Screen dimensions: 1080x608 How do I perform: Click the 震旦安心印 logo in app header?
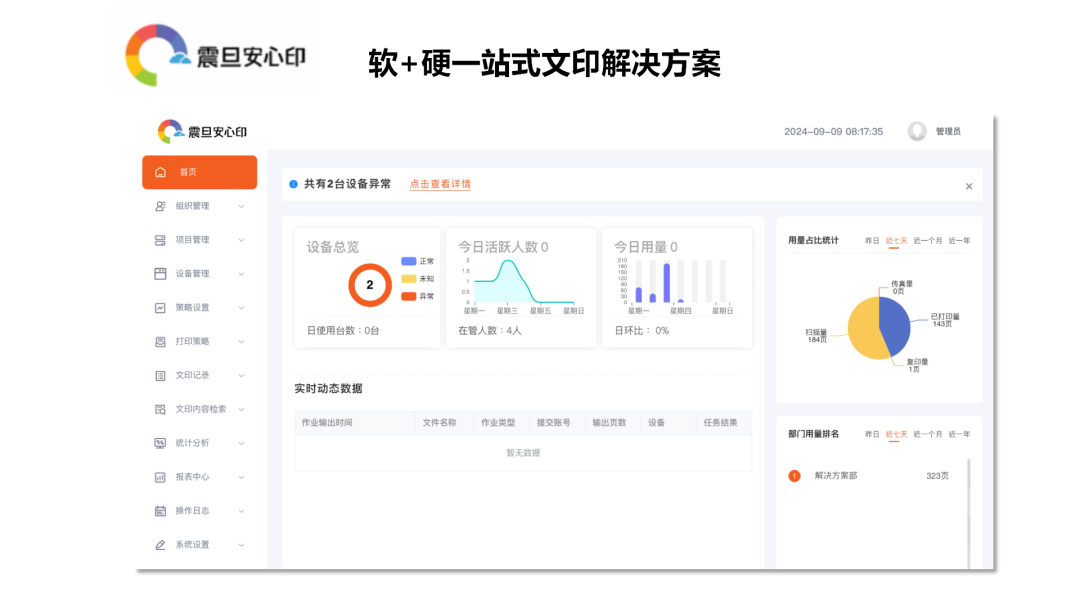[x=202, y=131]
